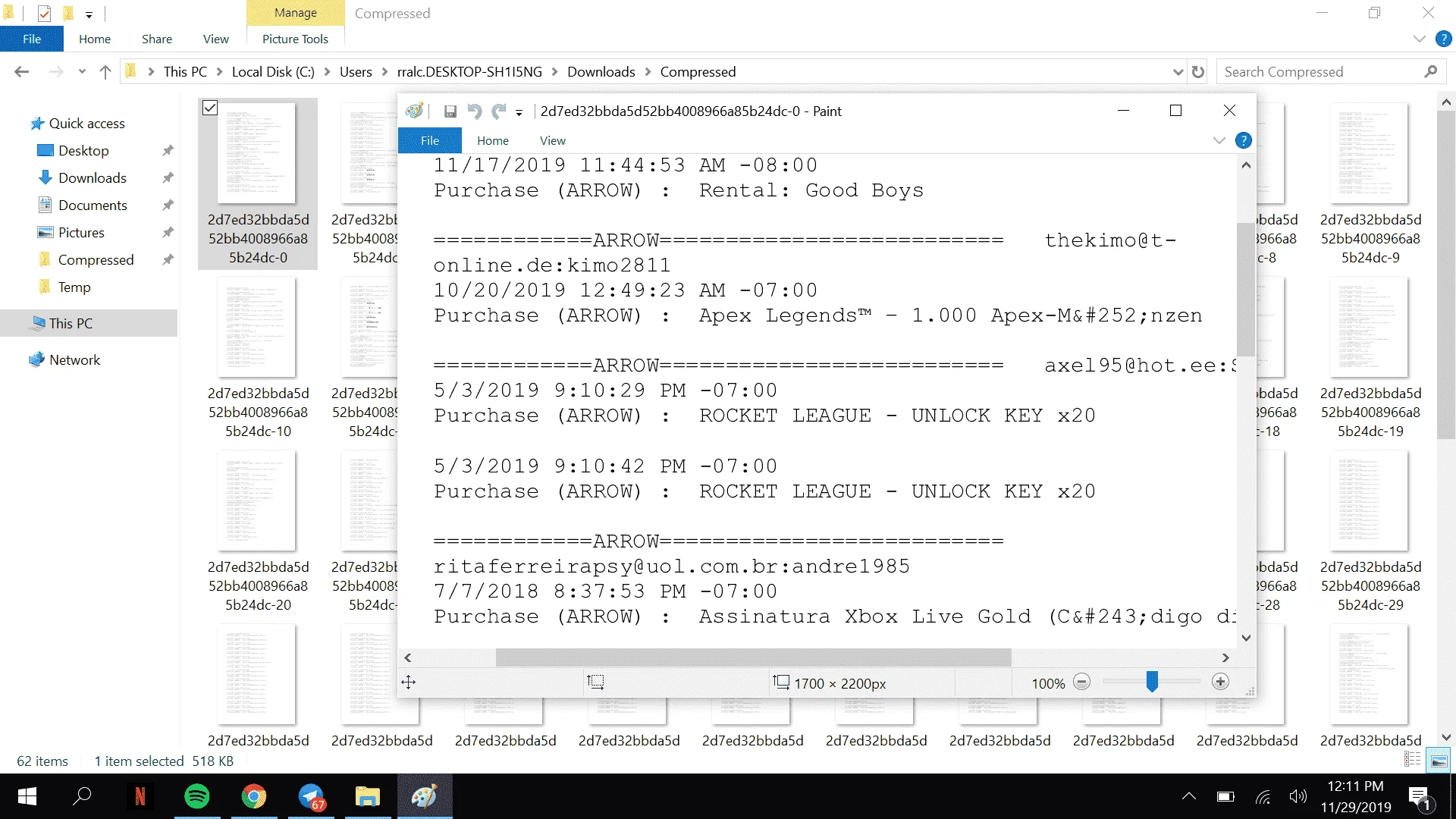The height and width of the screenshot is (819, 1456).
Task: Open the Windows Start menu
Action: (27, 796)
